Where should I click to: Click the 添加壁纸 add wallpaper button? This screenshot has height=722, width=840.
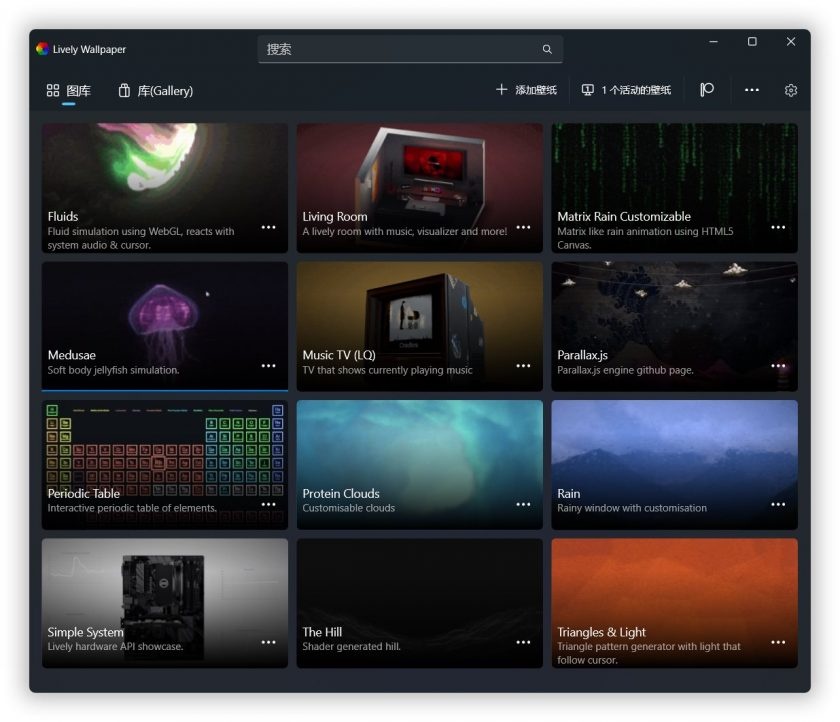point(526,90)
